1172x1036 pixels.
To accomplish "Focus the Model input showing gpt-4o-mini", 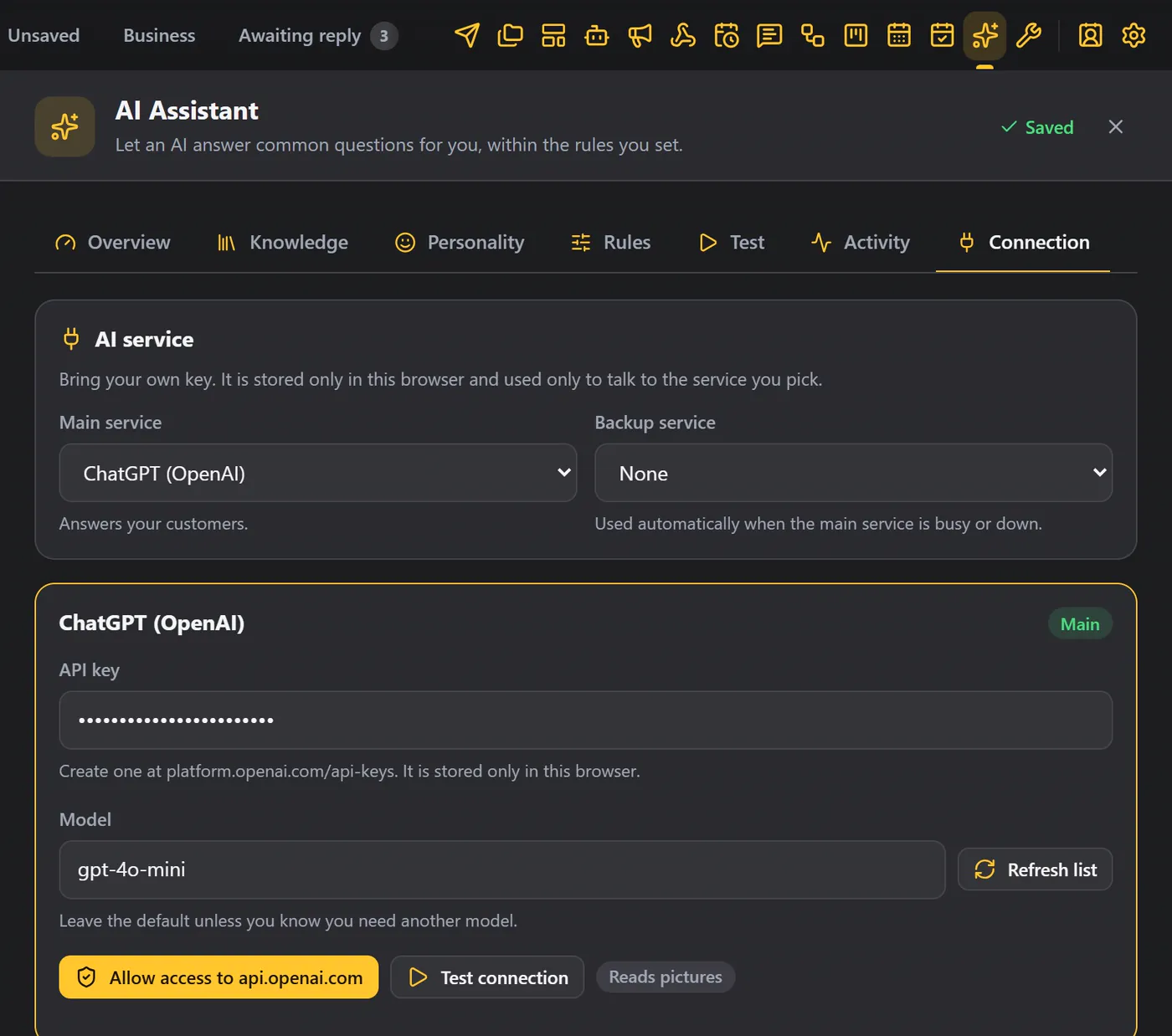I will coord(502,869).
